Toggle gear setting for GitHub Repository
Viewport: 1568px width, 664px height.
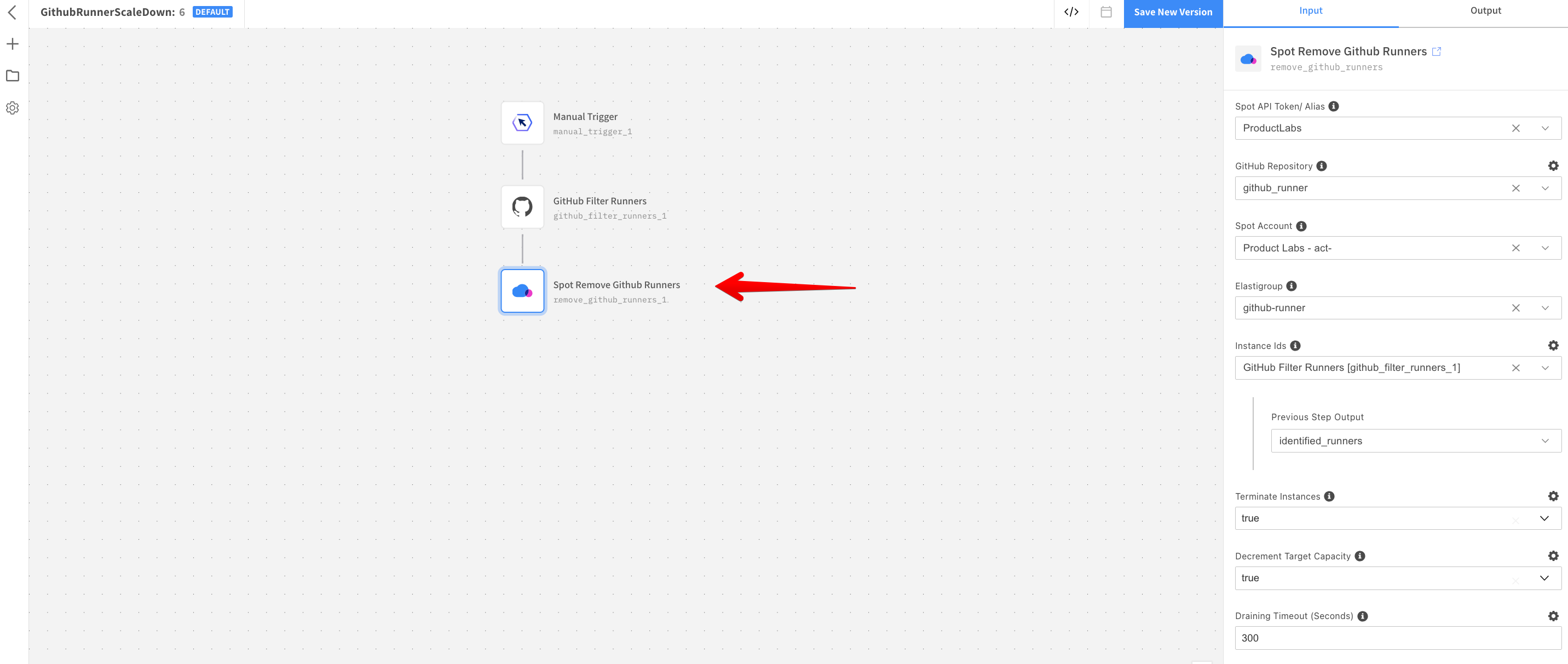point(1553,165)
